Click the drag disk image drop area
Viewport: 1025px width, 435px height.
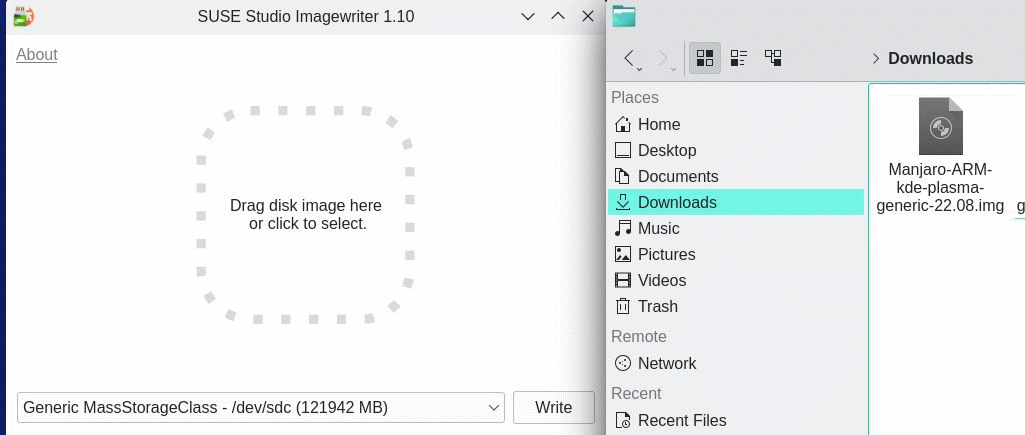[x=305, y=215]
